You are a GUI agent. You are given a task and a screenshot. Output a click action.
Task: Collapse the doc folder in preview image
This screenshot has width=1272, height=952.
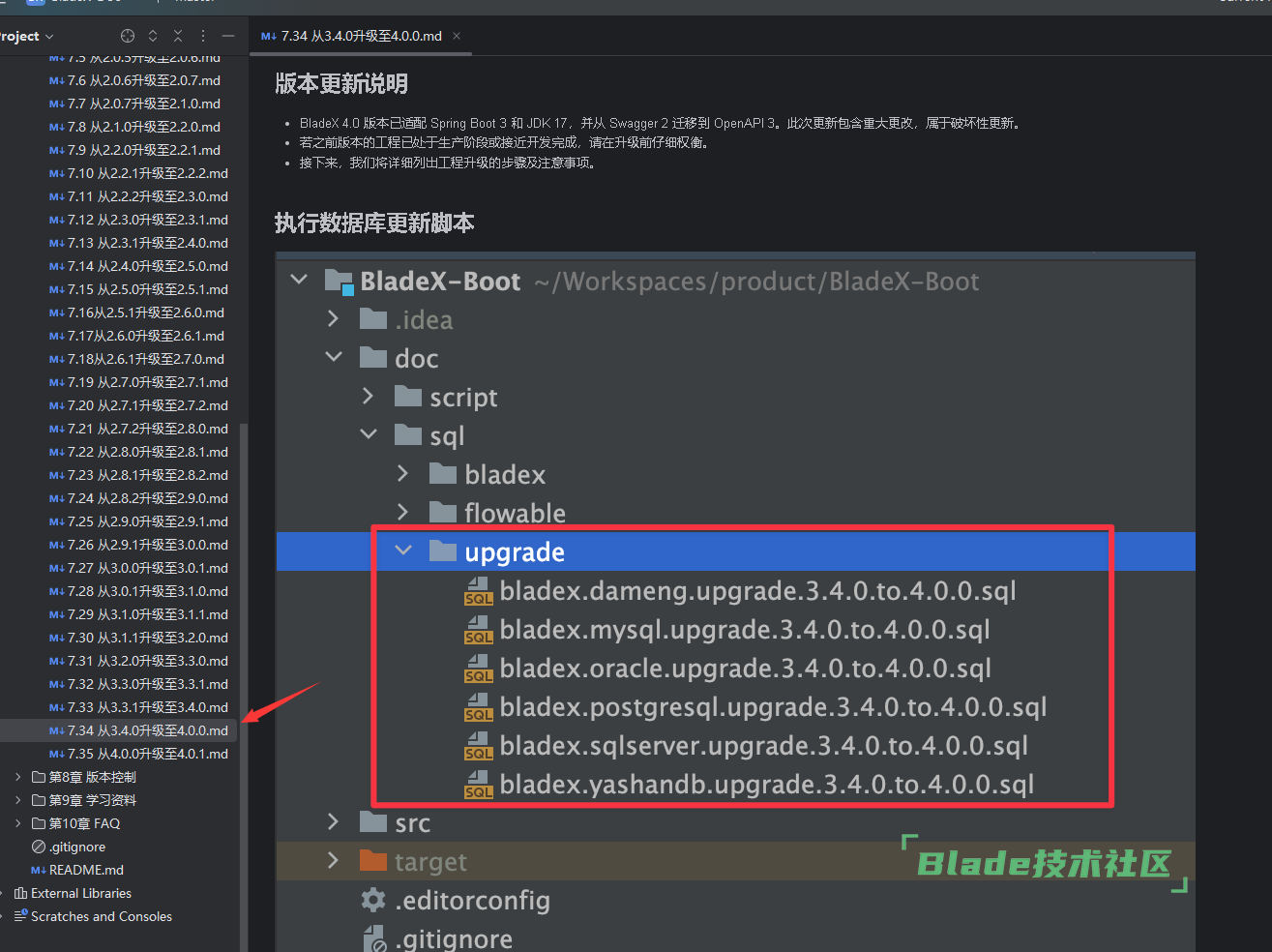point(334,357)
